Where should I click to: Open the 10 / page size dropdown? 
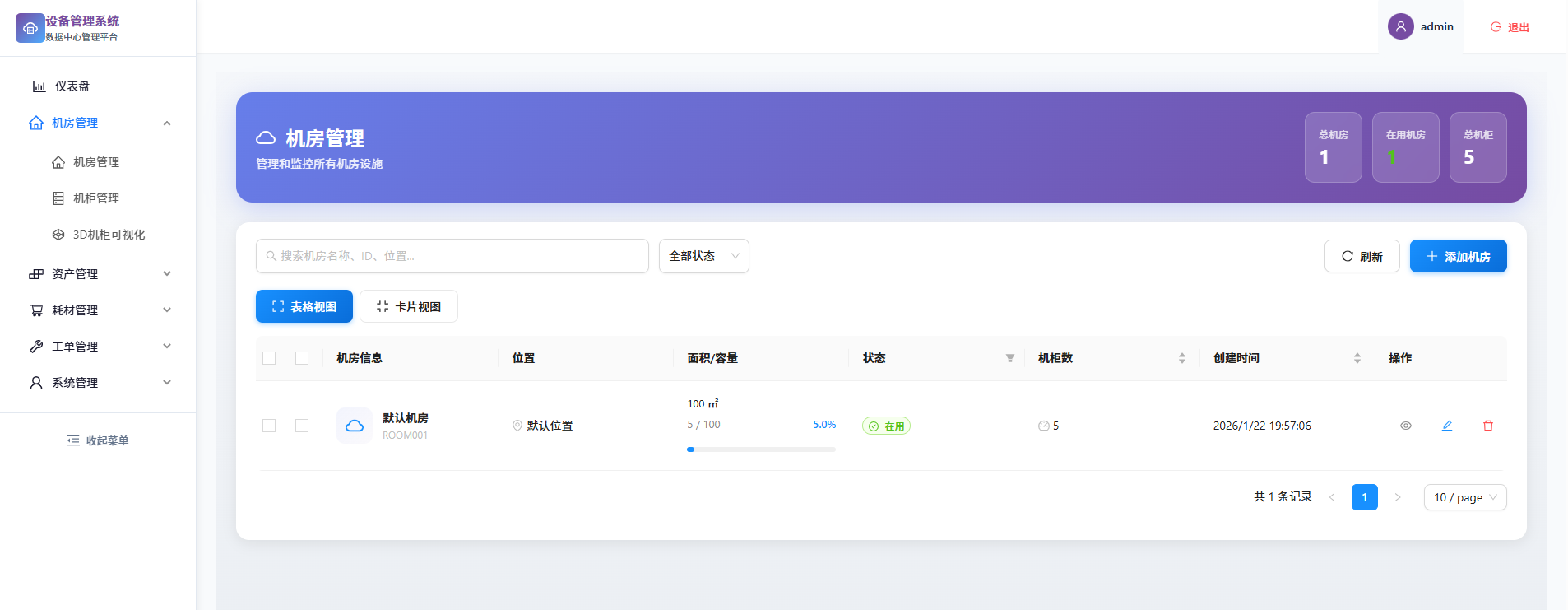[x=1465, y=497]
